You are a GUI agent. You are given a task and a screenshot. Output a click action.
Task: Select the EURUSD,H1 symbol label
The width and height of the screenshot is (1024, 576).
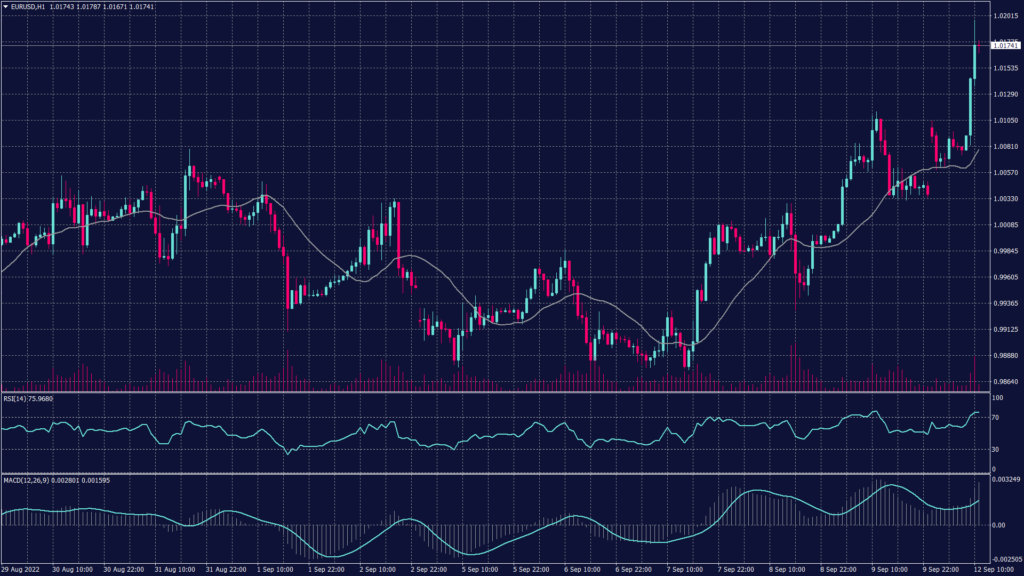pos(29,8)
